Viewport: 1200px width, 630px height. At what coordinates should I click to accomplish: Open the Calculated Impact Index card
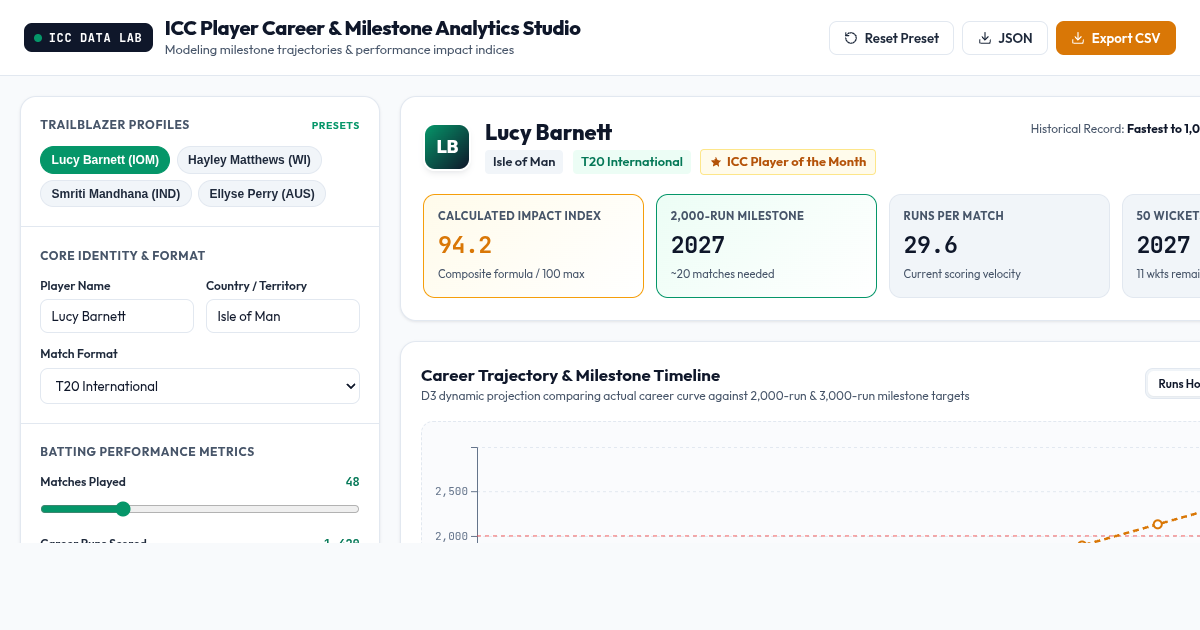coord(533,246)
